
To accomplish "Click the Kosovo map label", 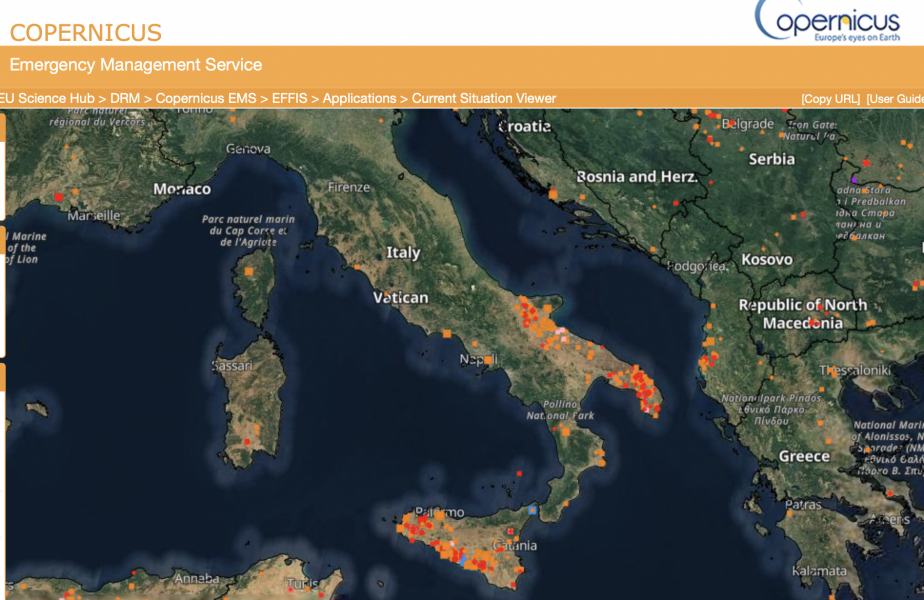I will point(767,259).
